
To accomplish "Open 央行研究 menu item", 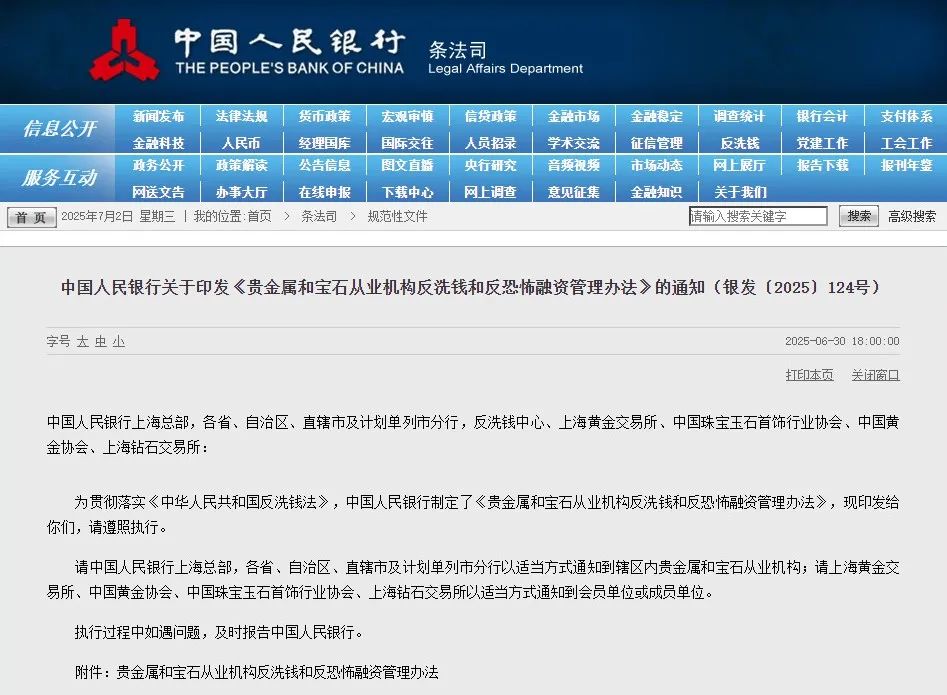I will pos(490,165).
